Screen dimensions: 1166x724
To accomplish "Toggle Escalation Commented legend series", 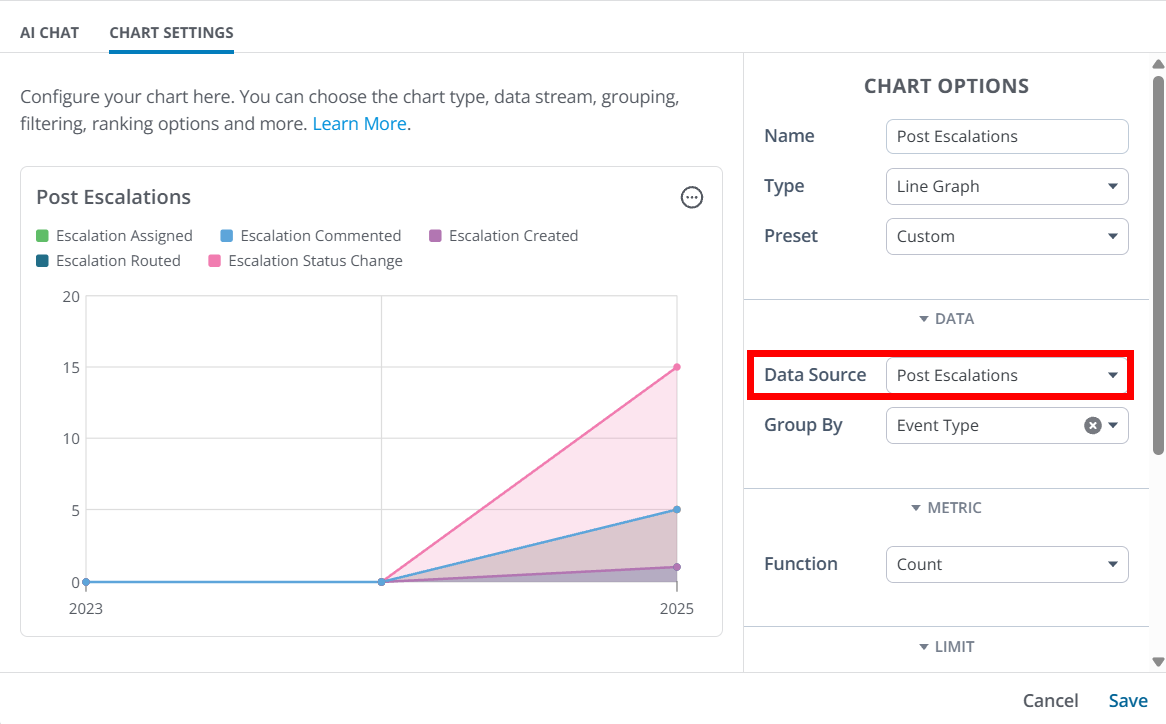I will [x=310, y=236].
